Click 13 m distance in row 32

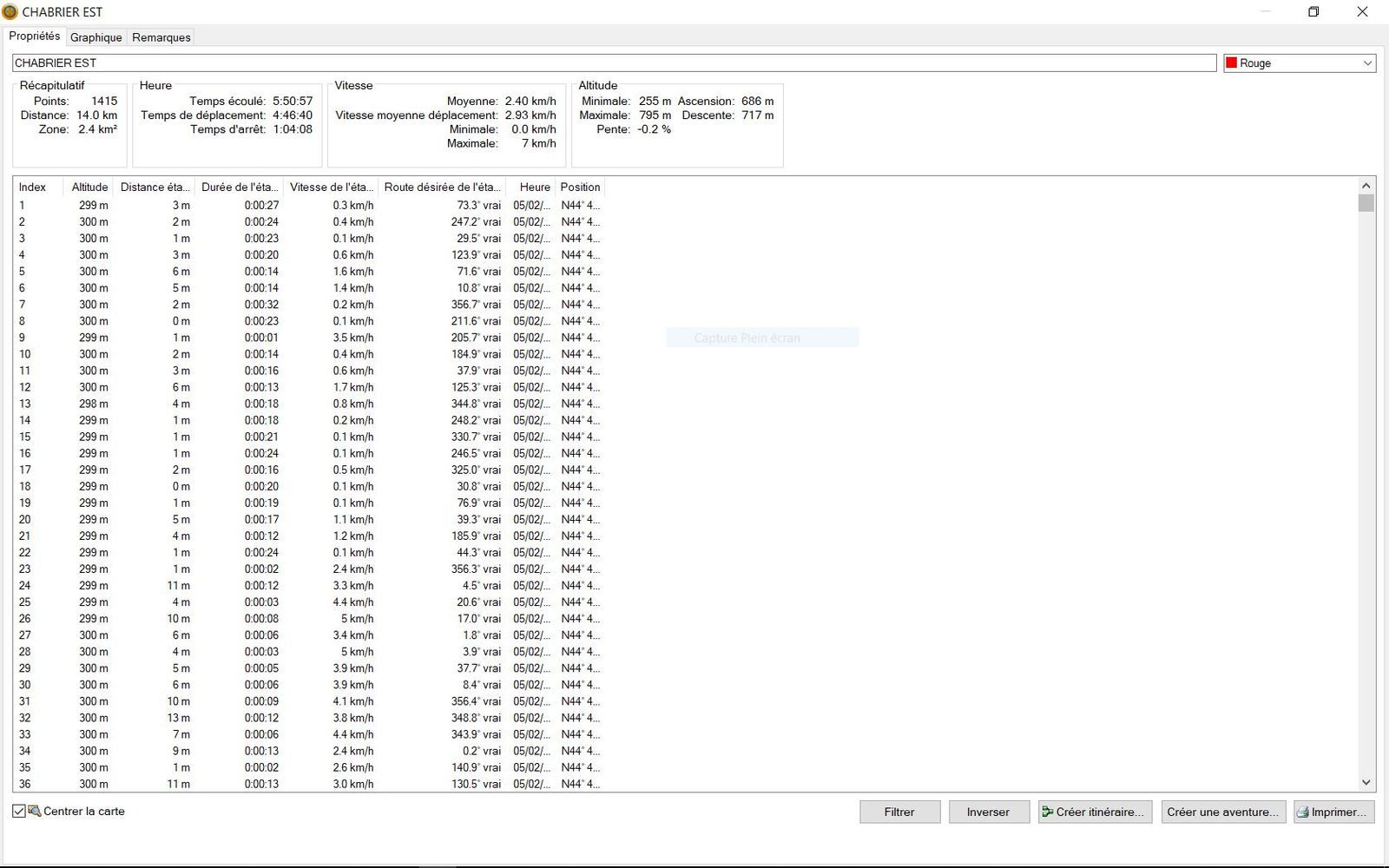(x=179, y=718)
